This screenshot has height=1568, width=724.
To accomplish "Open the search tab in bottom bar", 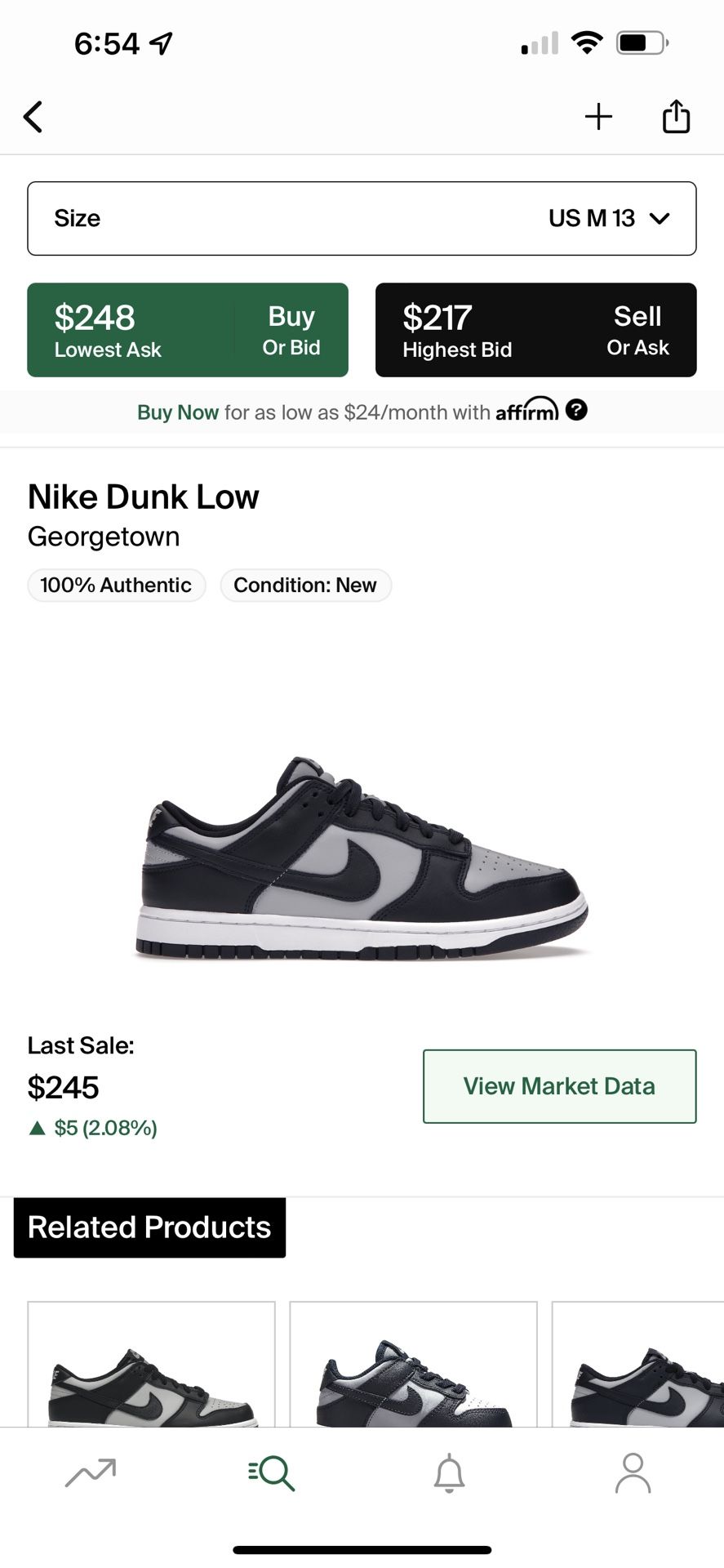I will pos(271,1472).
